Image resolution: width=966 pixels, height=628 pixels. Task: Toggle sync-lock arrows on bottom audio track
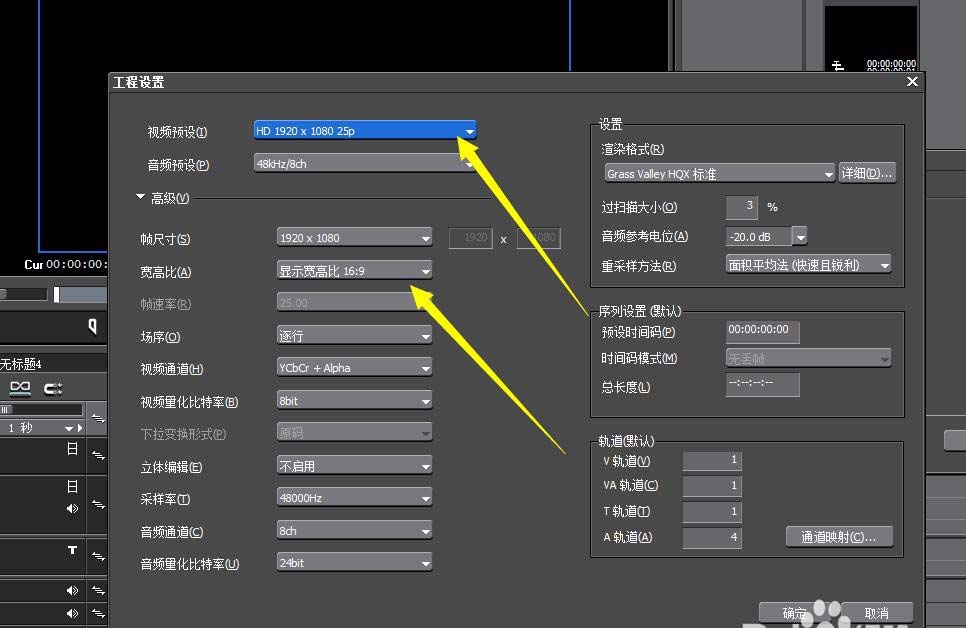tap(98, 613)
